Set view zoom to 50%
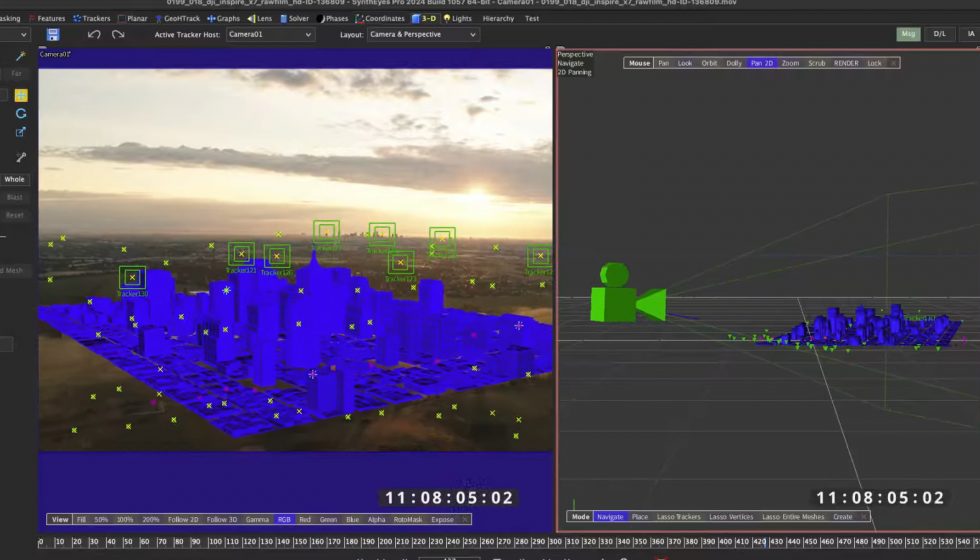 pyautogui.click(x=101, y=519)
